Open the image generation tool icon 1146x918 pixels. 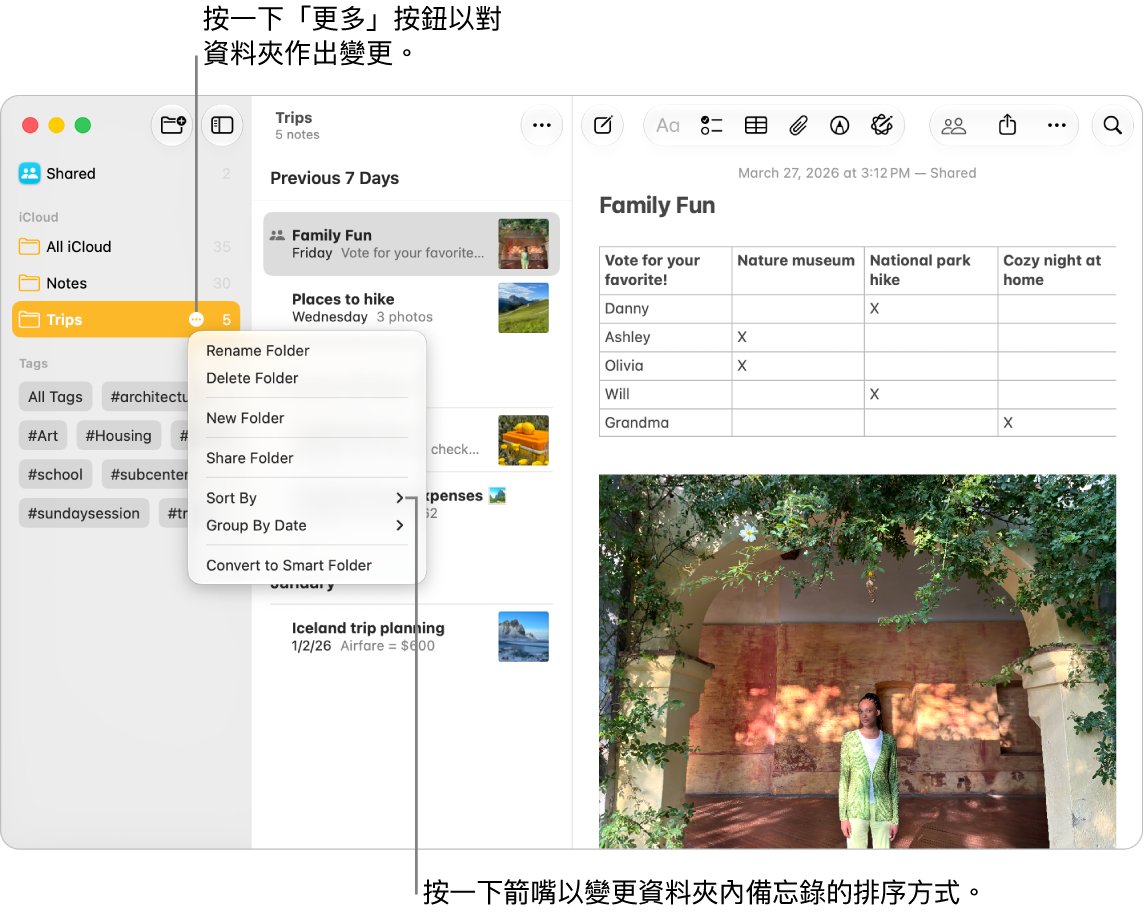pos(882,126)
